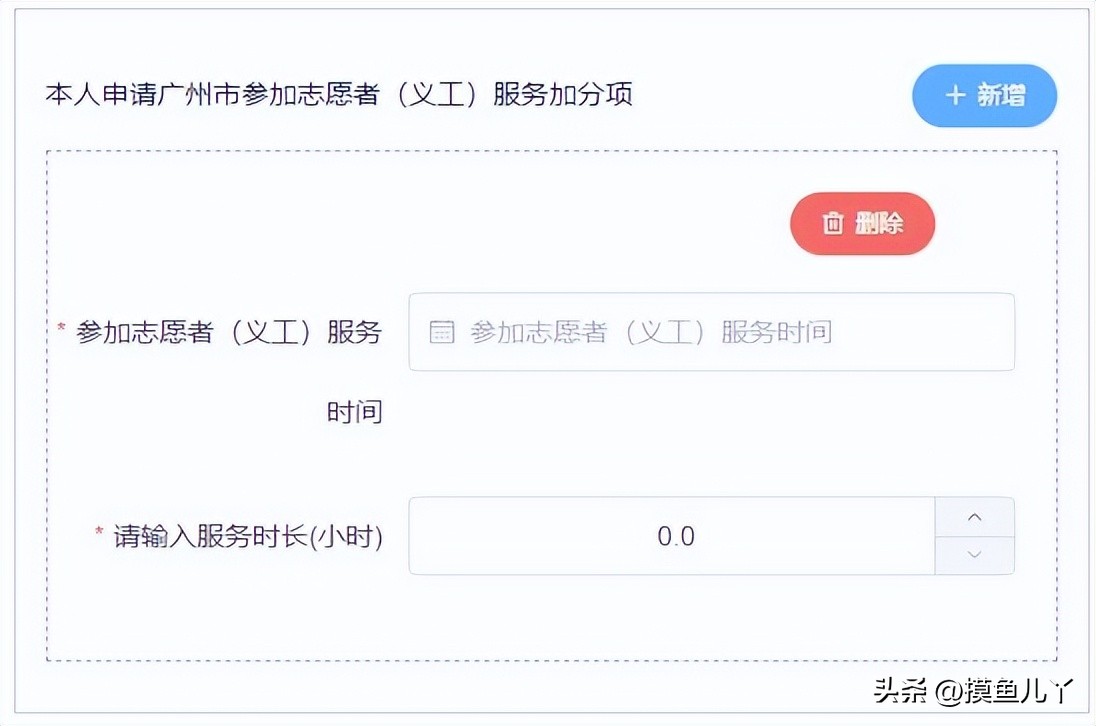Open the volunteer service time date picker
Viewport: 1096px width, 726px height.
[x=710, y=332]
